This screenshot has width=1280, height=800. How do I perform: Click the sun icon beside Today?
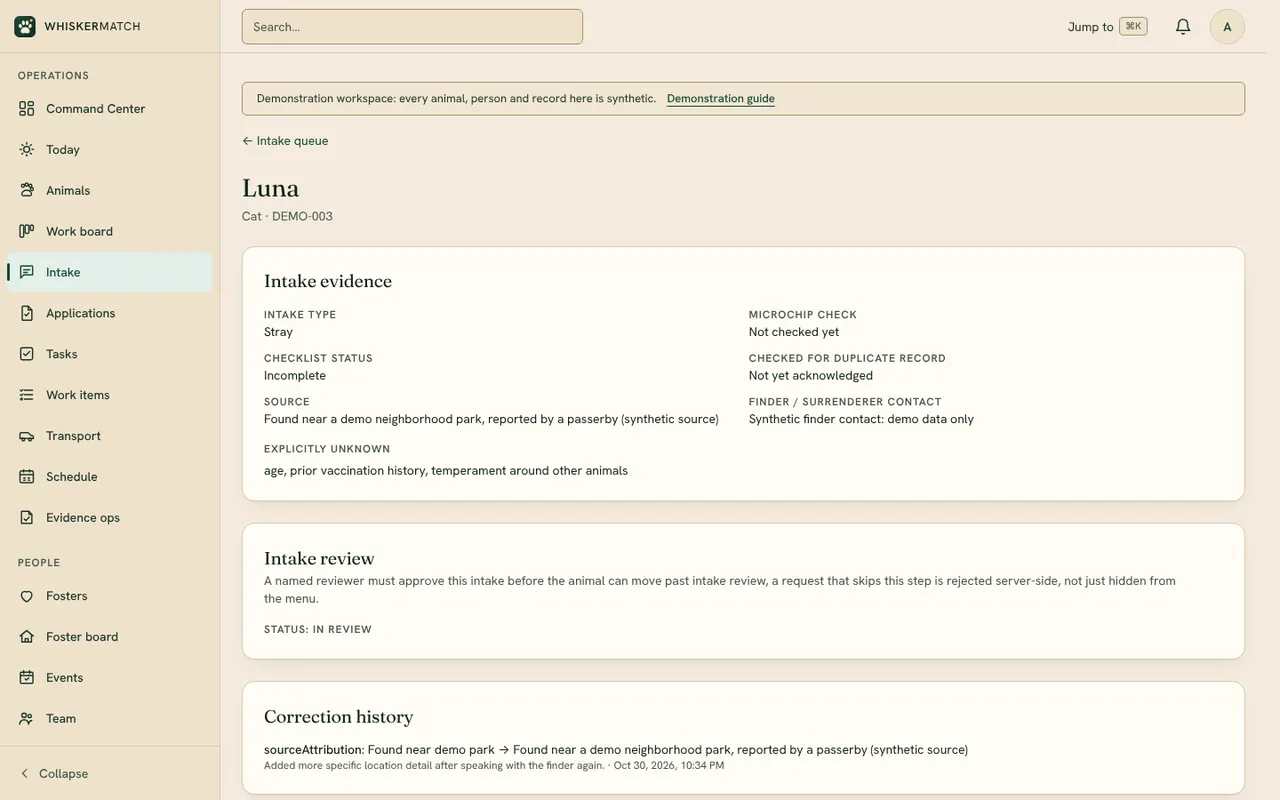point(27,149)
